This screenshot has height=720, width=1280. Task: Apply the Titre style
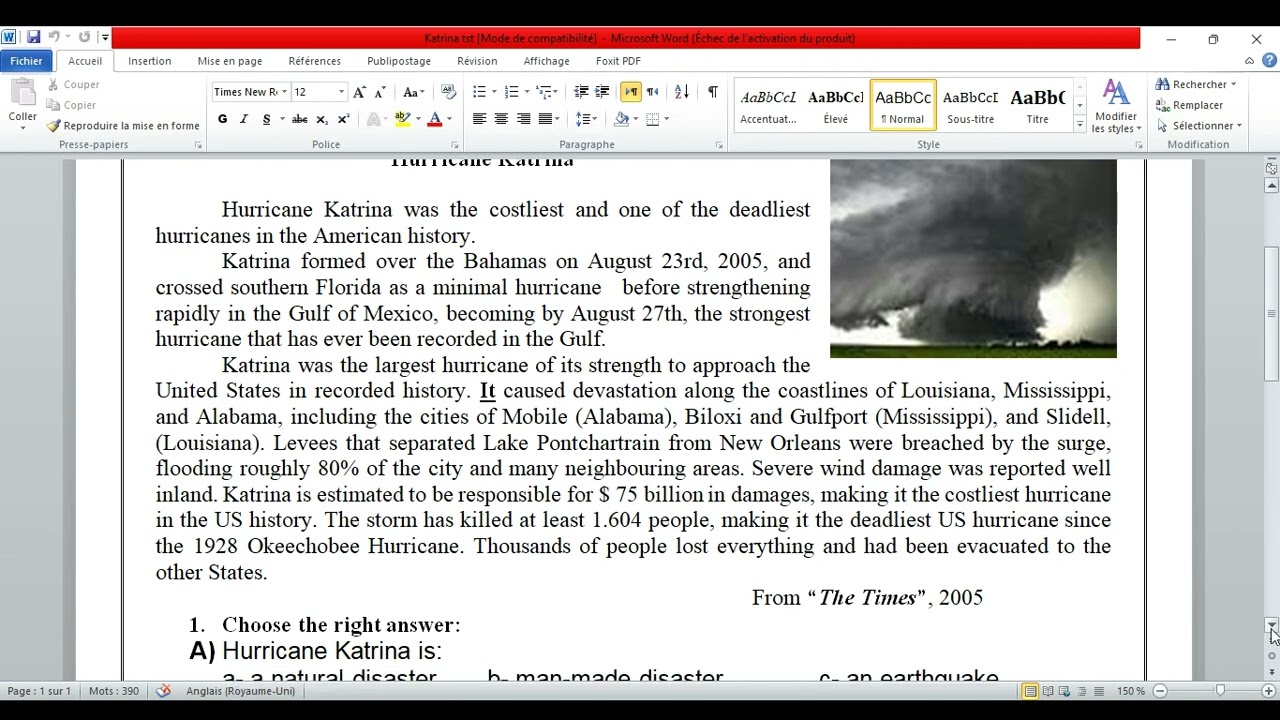(x=1037, y=105)
